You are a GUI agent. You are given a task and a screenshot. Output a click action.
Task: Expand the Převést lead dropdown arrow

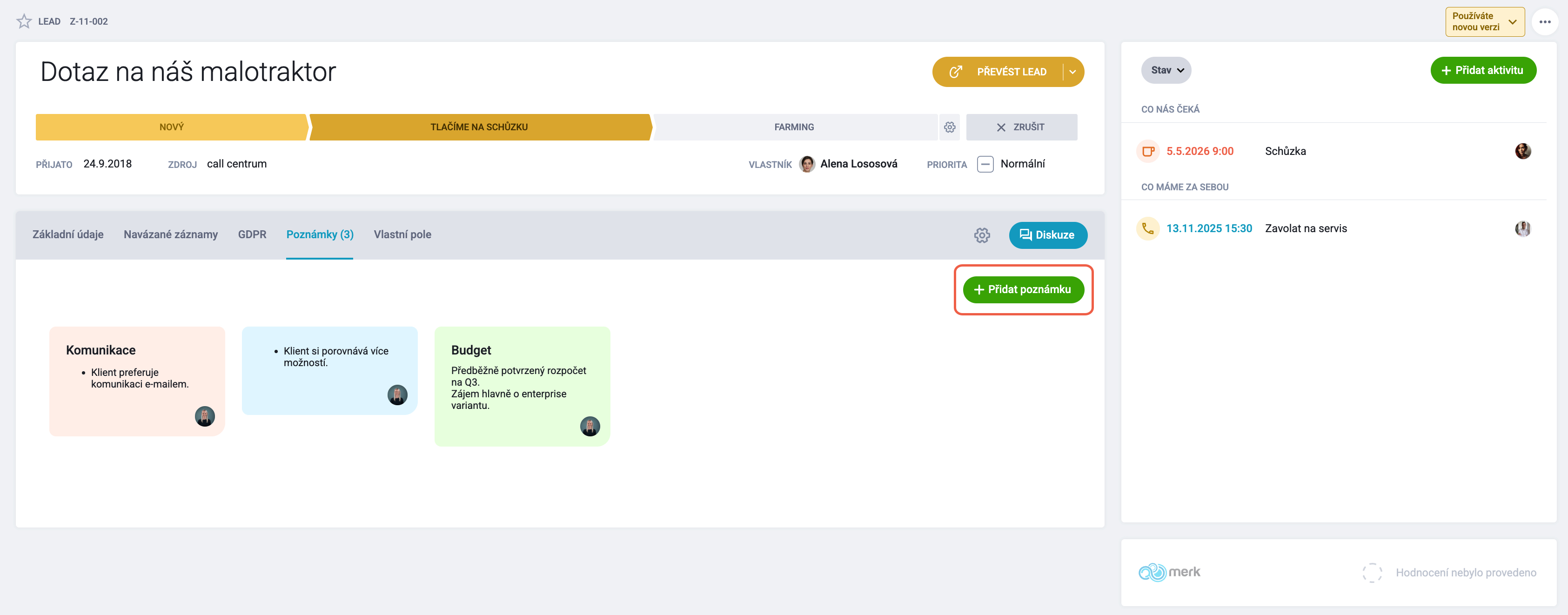click(1072, 72)
